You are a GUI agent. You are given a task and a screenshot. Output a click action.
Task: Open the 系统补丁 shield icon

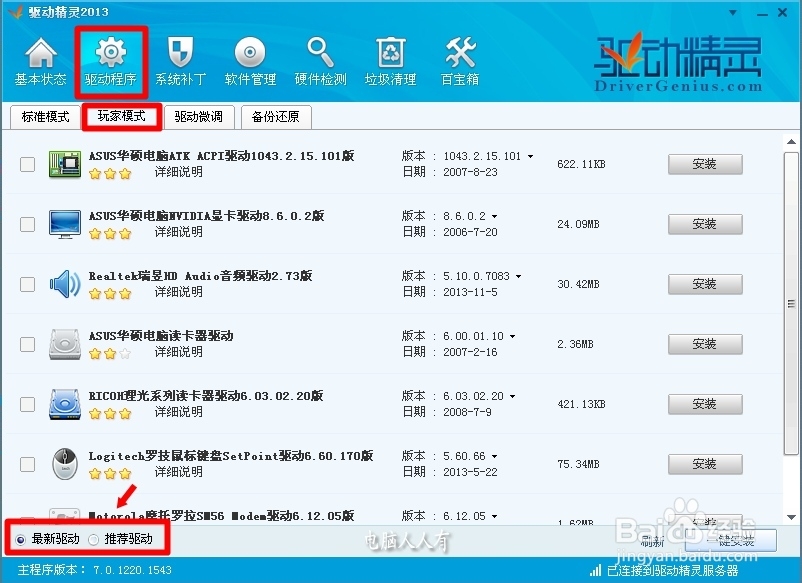click(181, 62)
